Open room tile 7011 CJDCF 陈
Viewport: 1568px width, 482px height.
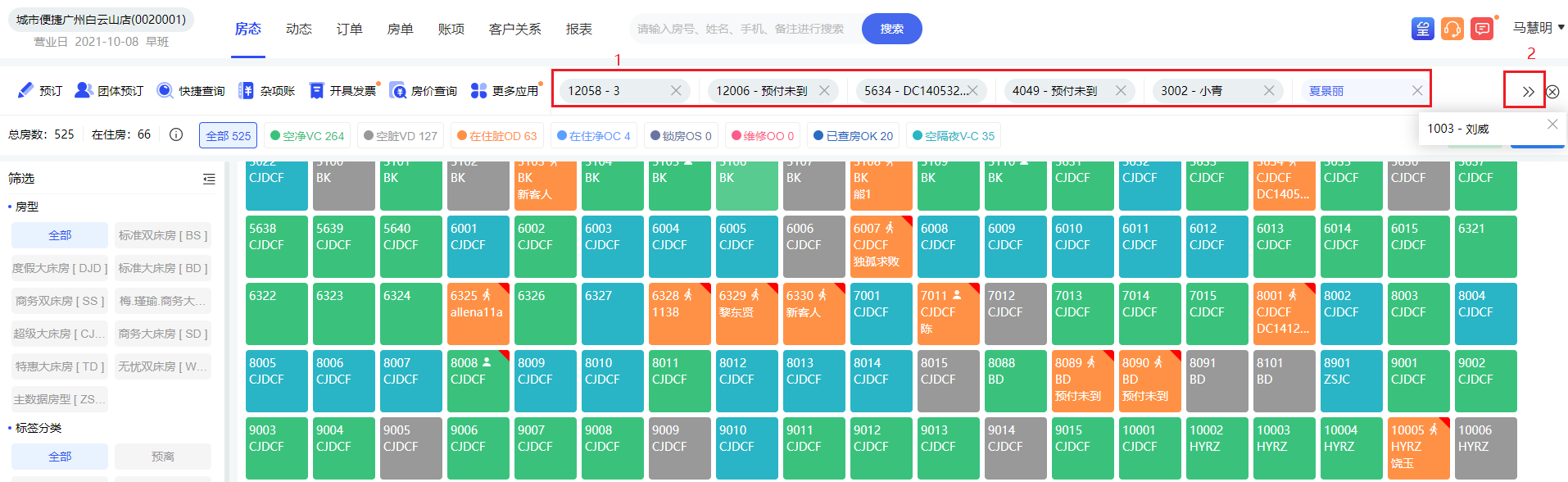pos(949,313)
